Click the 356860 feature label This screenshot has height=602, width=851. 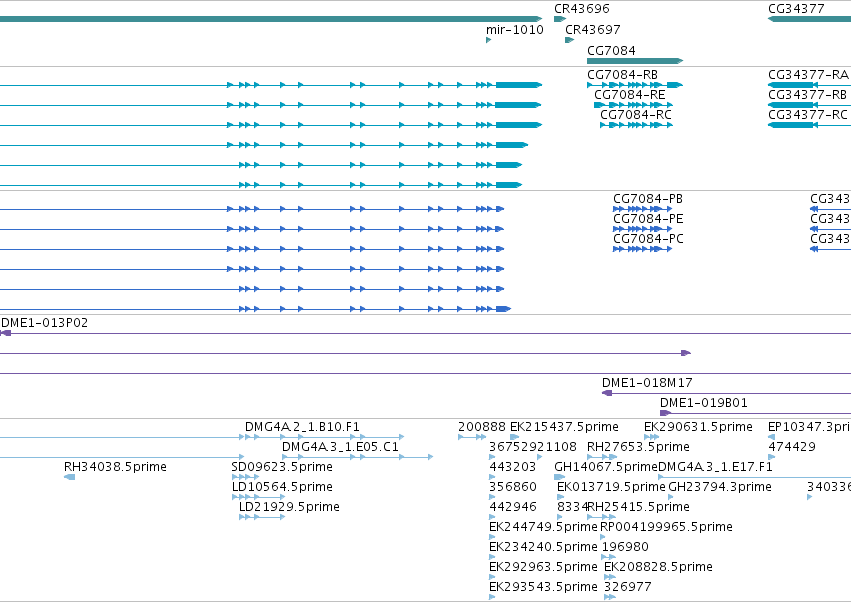tap(512, 487)
